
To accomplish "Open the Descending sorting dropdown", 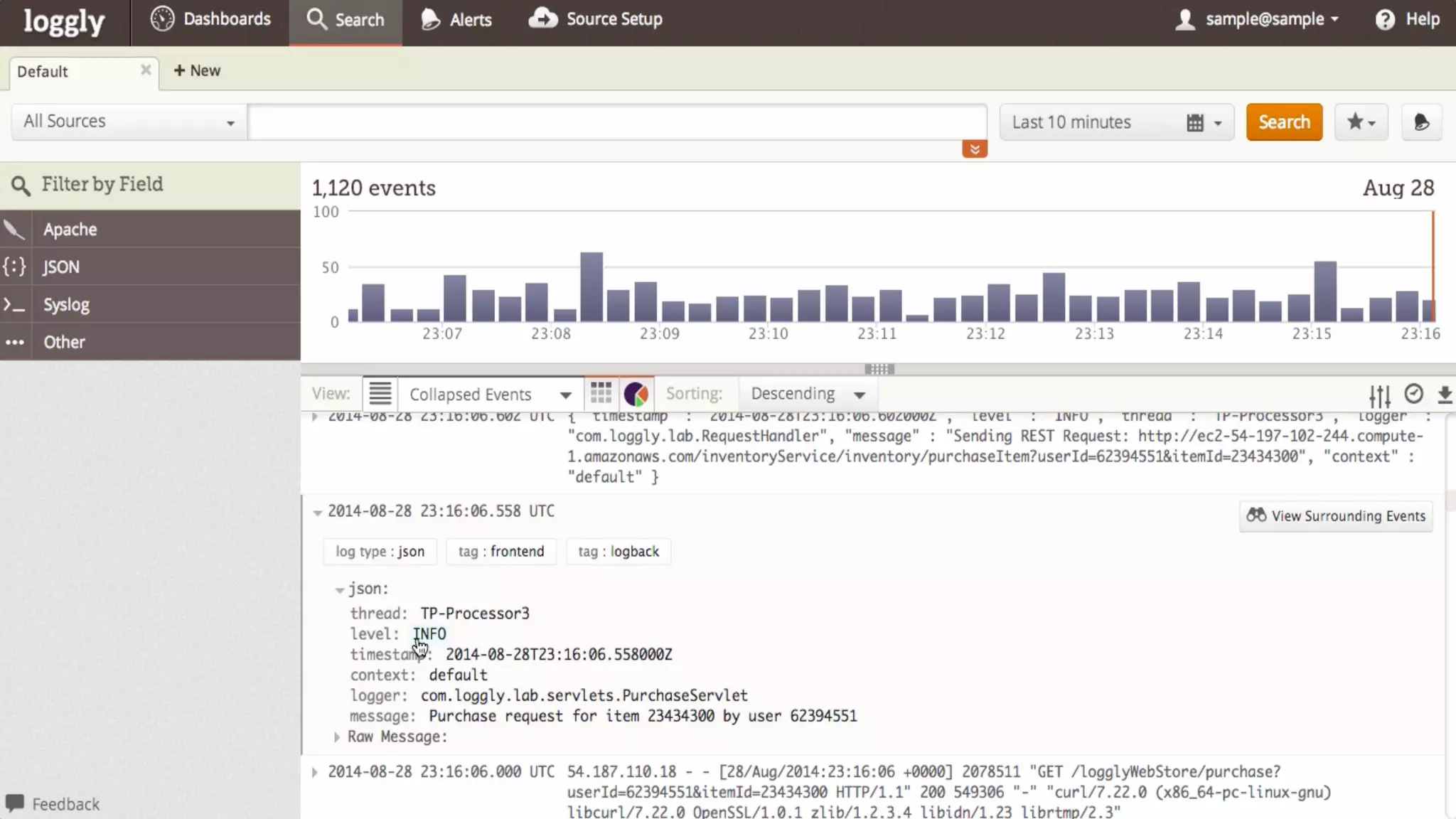I will point(807,394).
